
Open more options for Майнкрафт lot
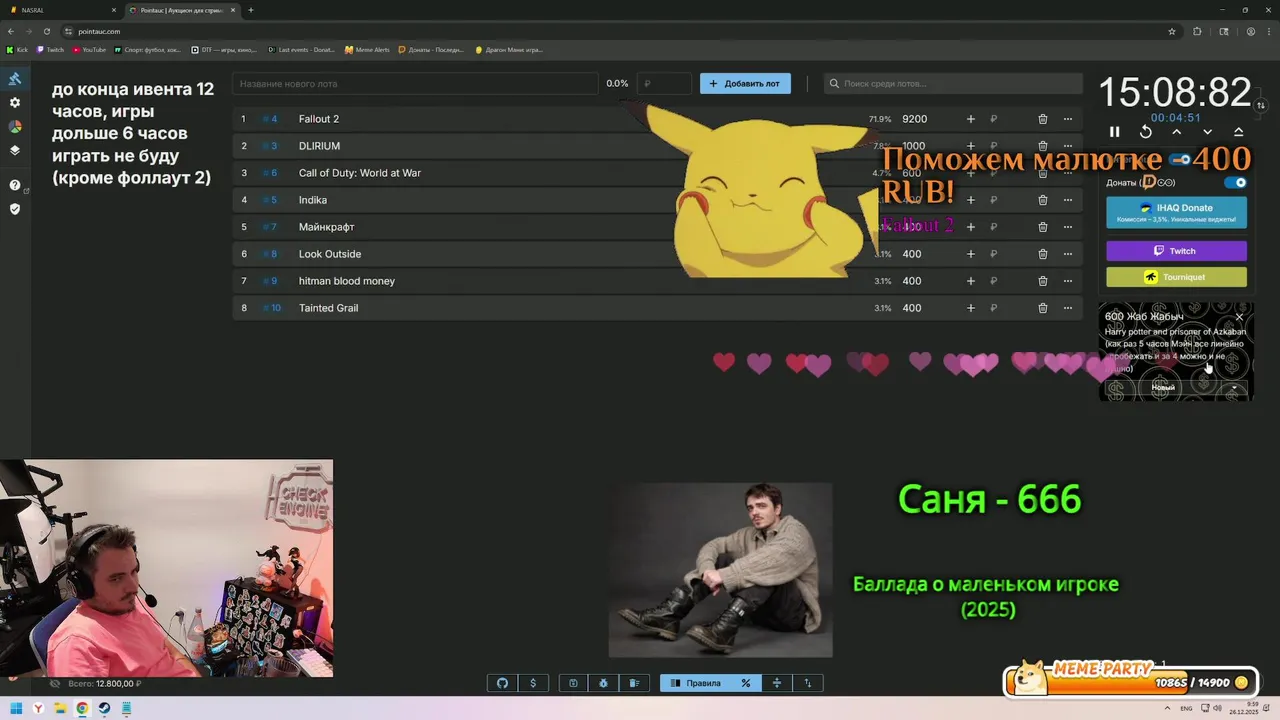click(1068, 227)
